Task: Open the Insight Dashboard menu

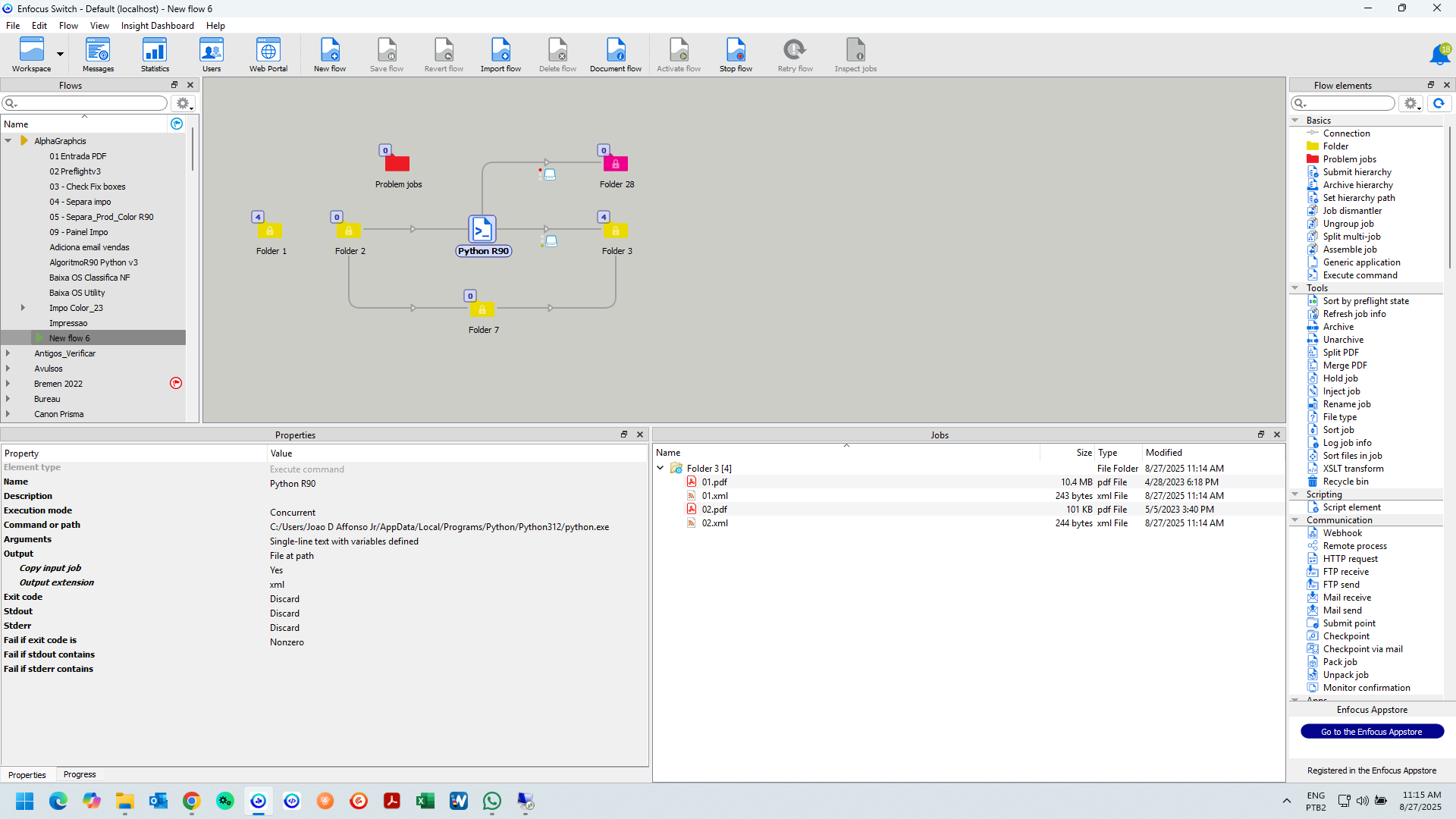Action: [157, 25]
